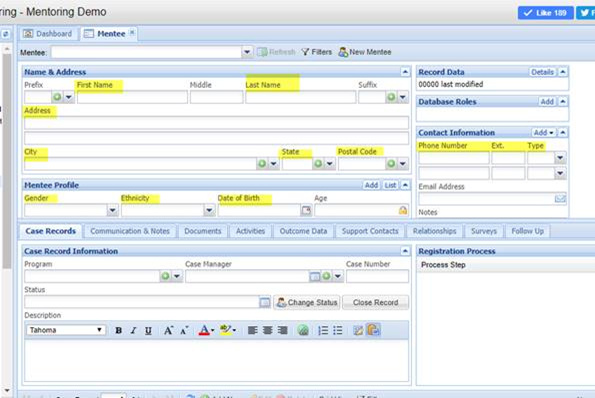The height and width of the screenshot is (398, 595).
Task: Click green add icon next to Program
Action: coord(165,276)
